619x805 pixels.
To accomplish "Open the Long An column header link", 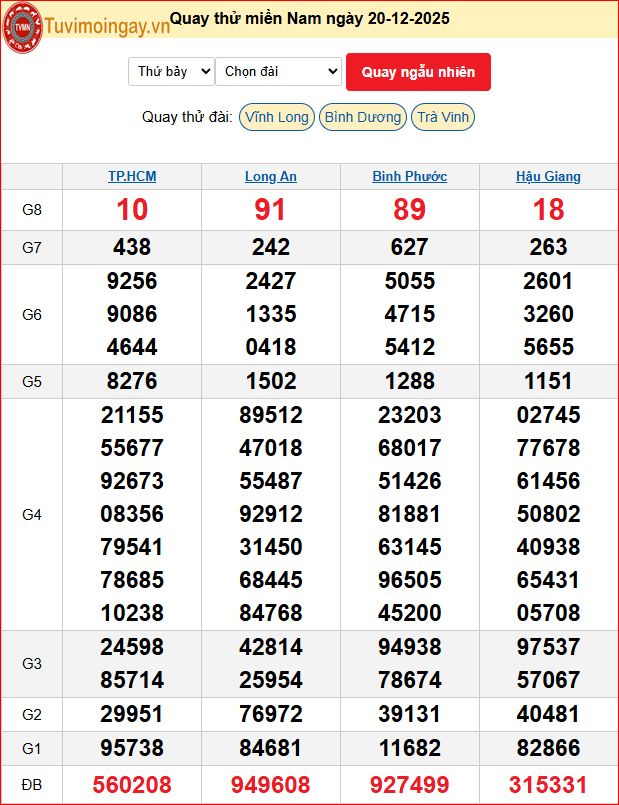I will (271, 177).
